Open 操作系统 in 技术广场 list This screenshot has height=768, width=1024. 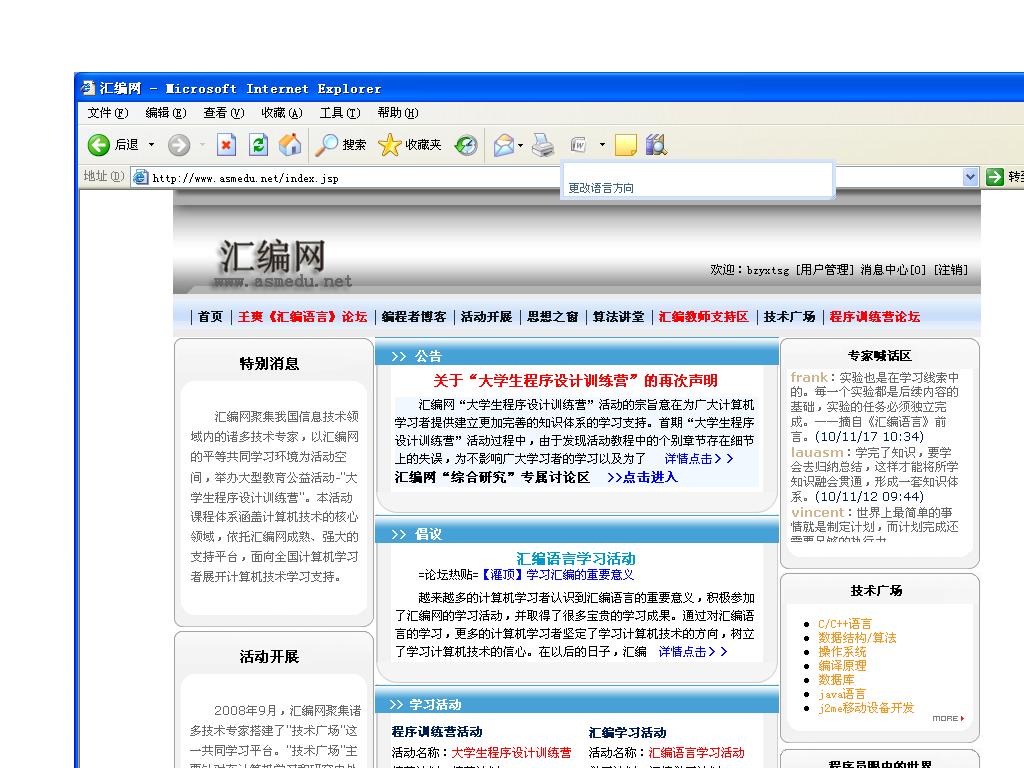point(842,652)
